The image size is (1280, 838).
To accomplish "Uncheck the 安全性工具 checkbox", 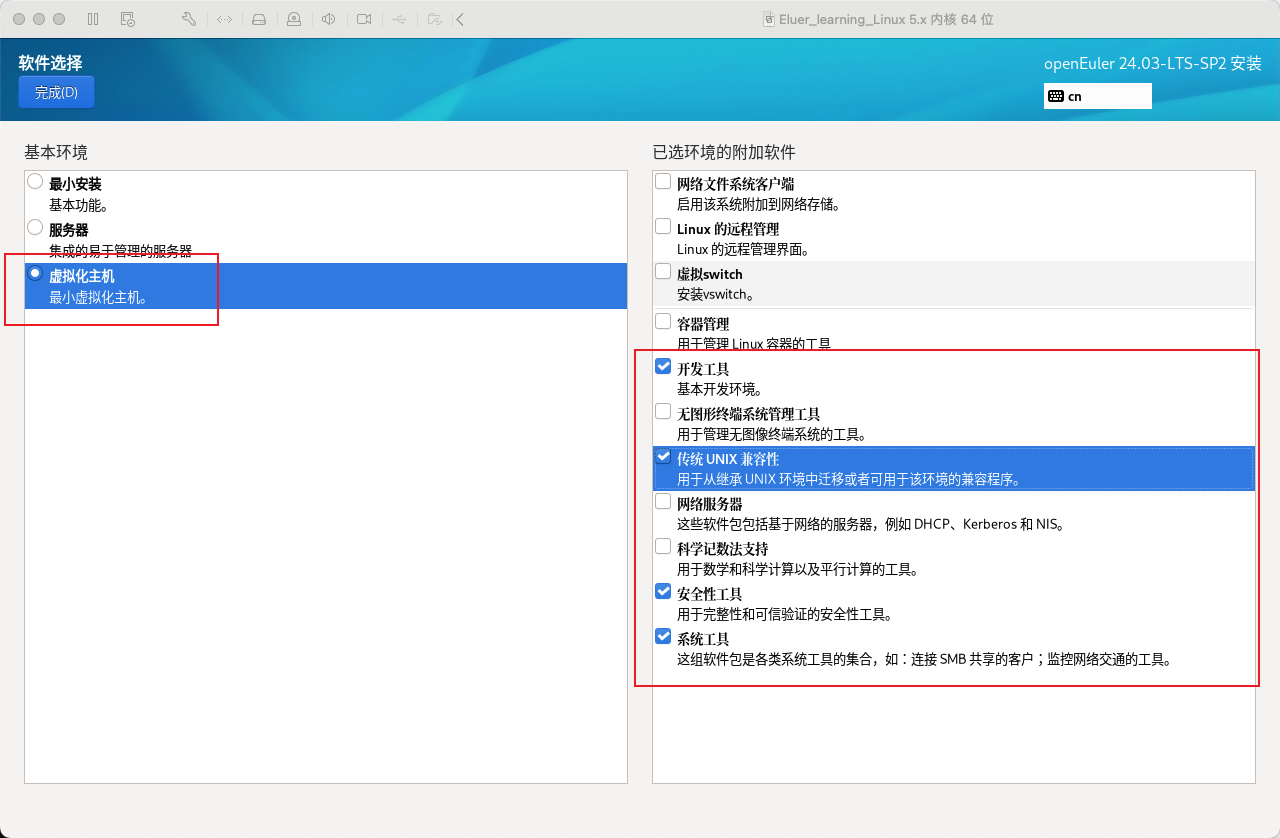I will click(663, 592).
